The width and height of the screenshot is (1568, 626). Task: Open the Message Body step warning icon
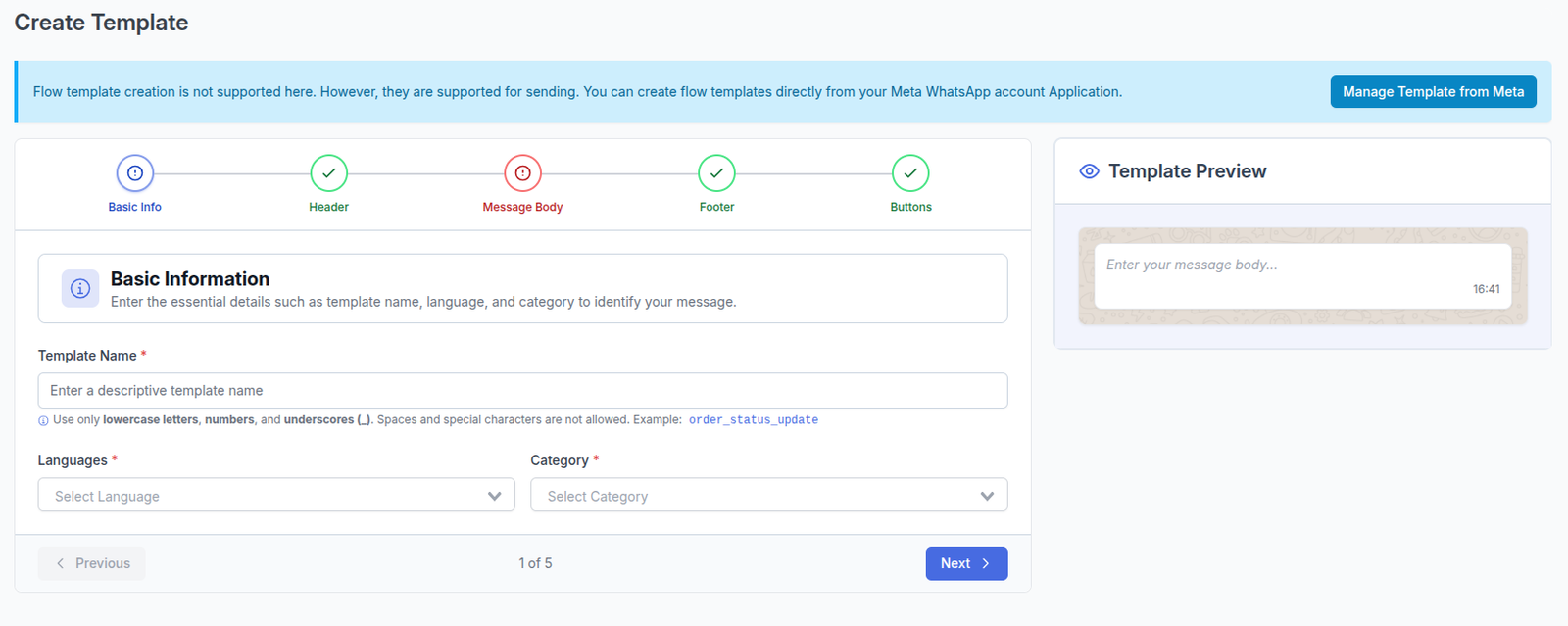tap(523, 173)
